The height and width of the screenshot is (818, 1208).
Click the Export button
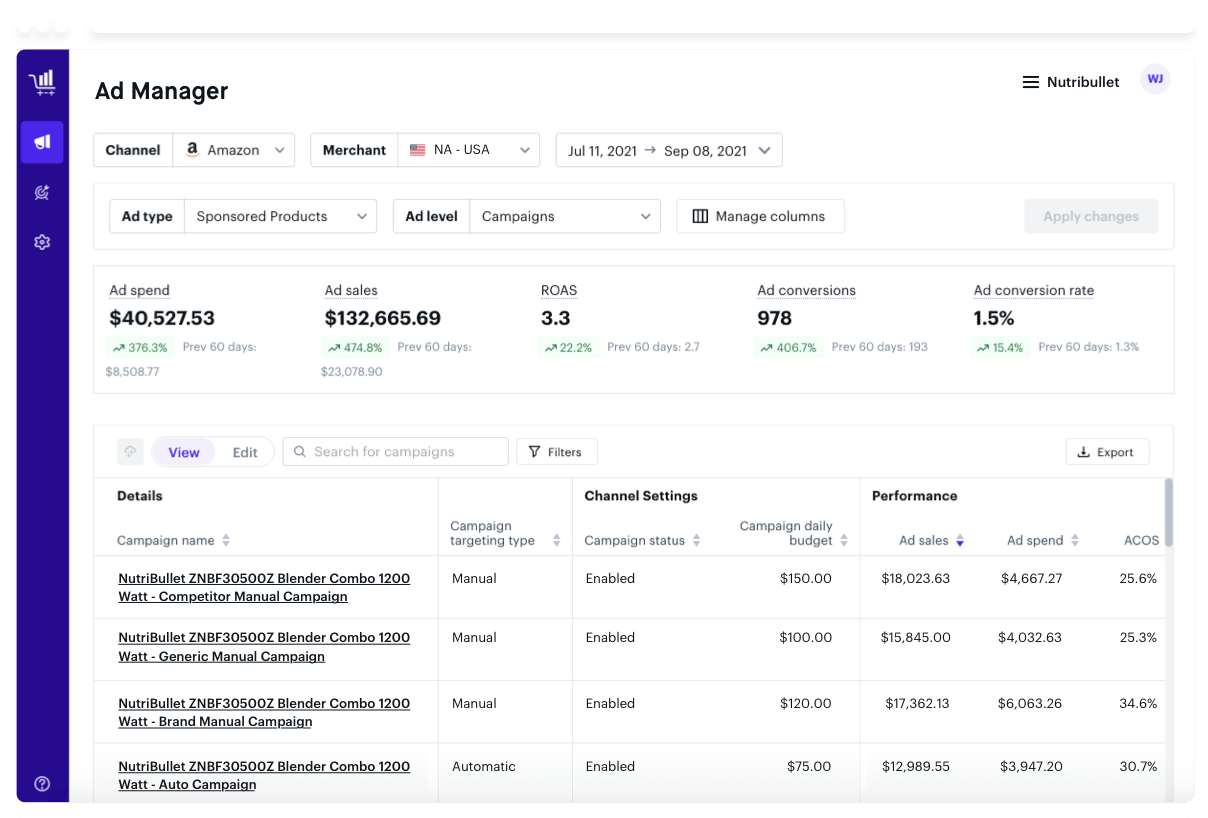(1107, 452)
